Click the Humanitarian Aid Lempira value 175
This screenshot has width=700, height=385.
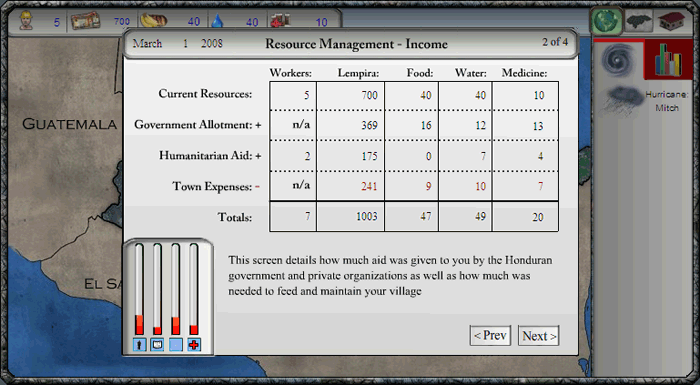pyautogui.click(x=369, y=156)
